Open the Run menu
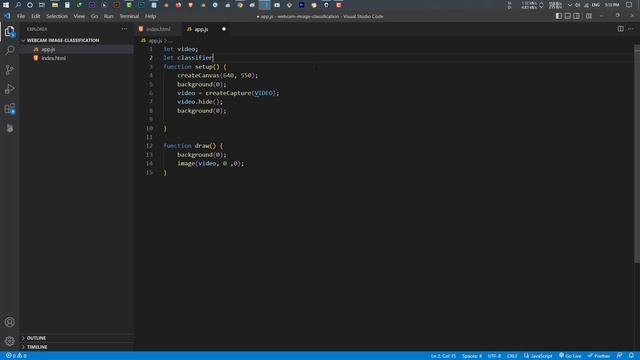640x360 pixels. 108,16
